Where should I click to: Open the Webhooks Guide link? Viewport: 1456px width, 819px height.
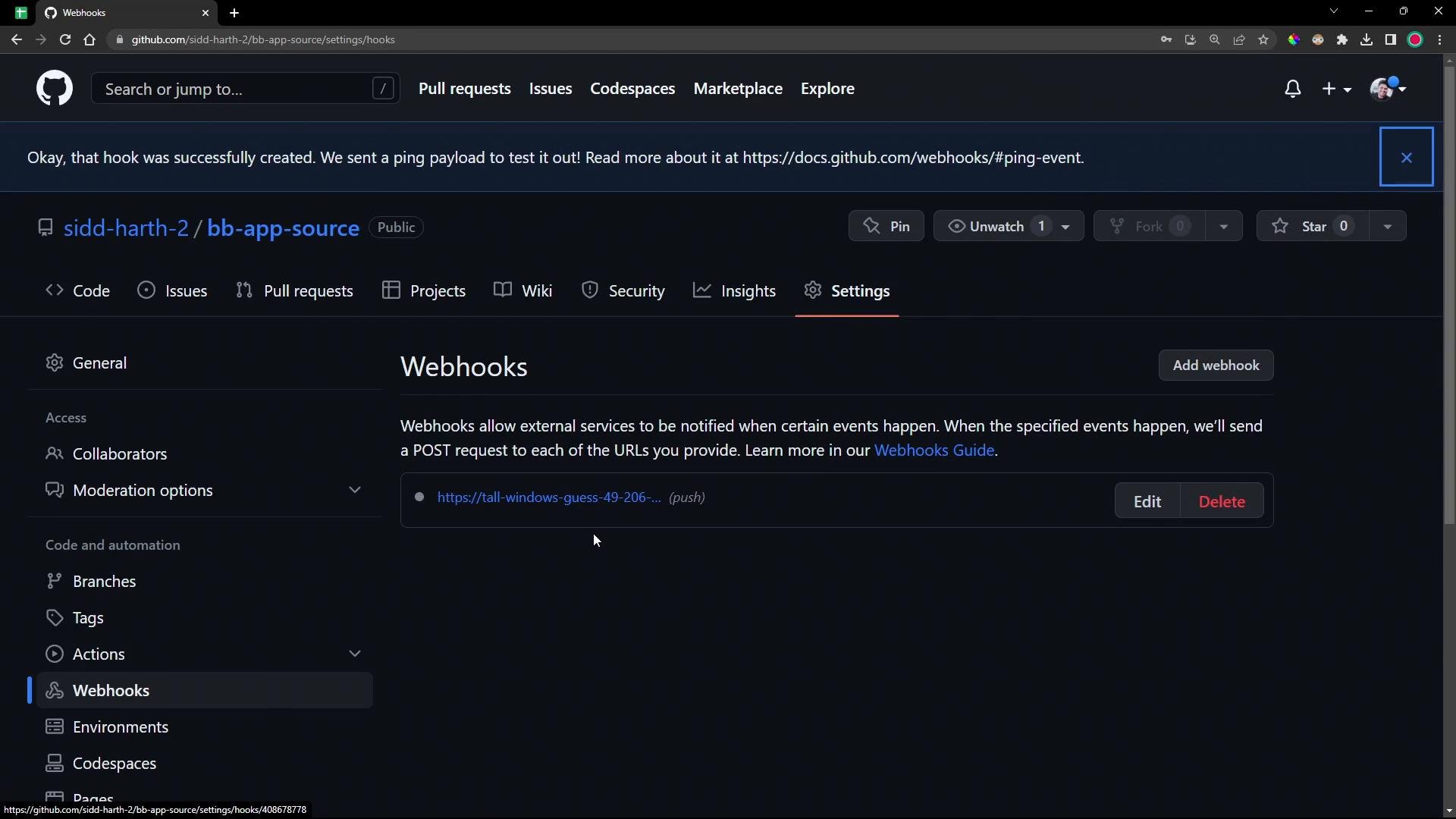[x=934, y=450]
